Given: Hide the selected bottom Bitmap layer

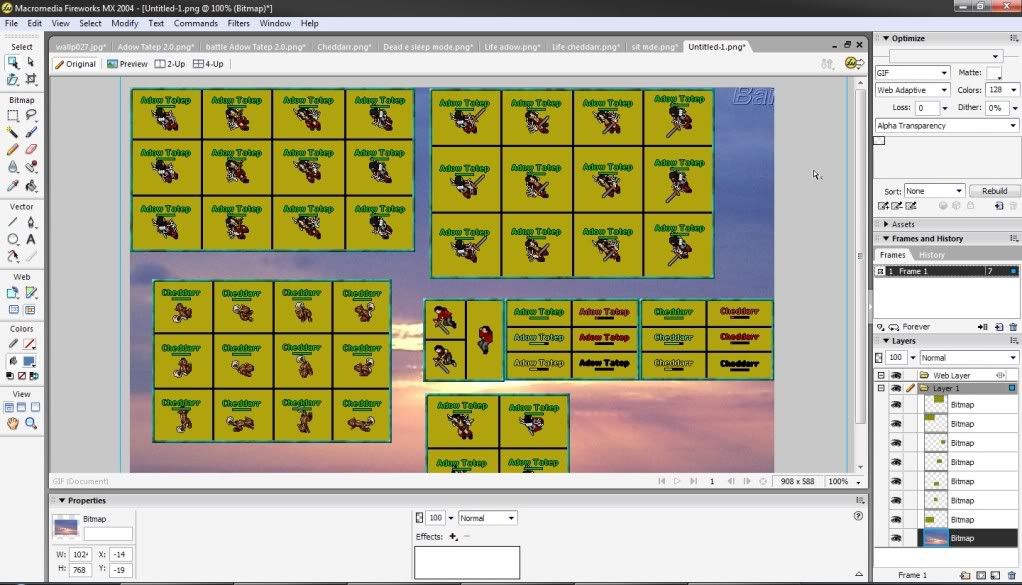Looking at the screenshot, I should [x=896, y=538].
